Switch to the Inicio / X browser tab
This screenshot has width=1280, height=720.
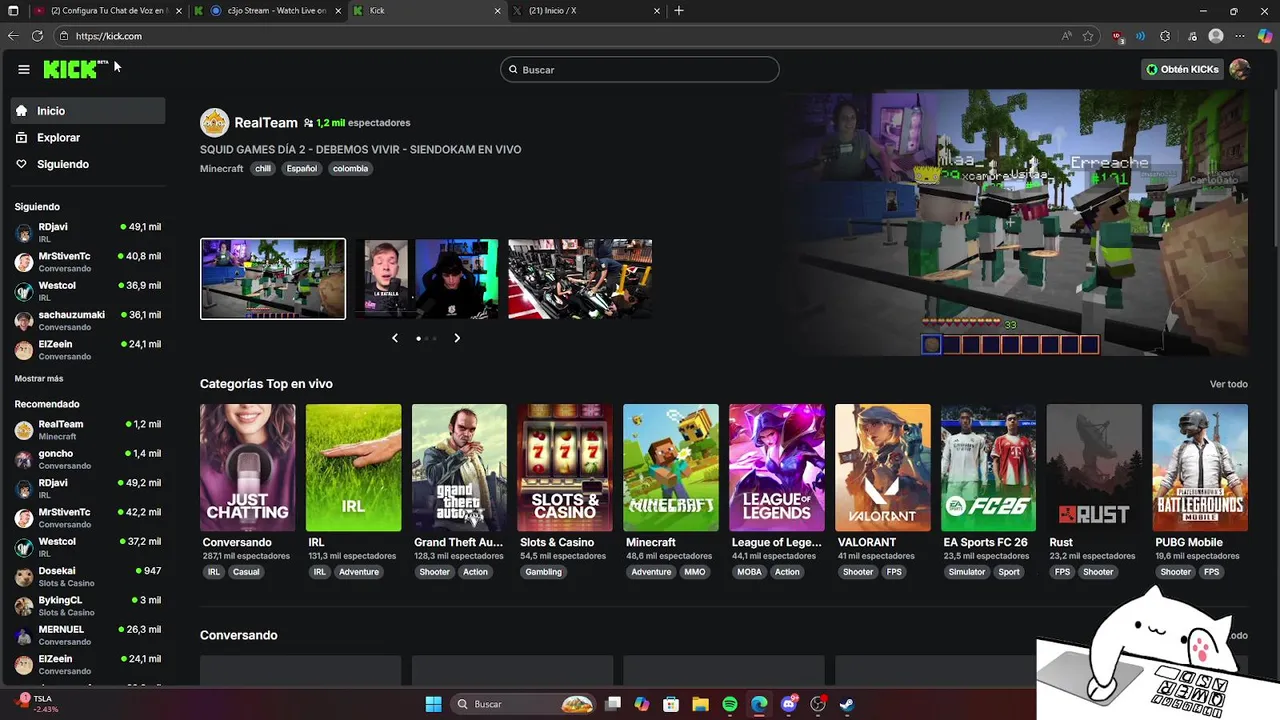(x=588, y=11)
